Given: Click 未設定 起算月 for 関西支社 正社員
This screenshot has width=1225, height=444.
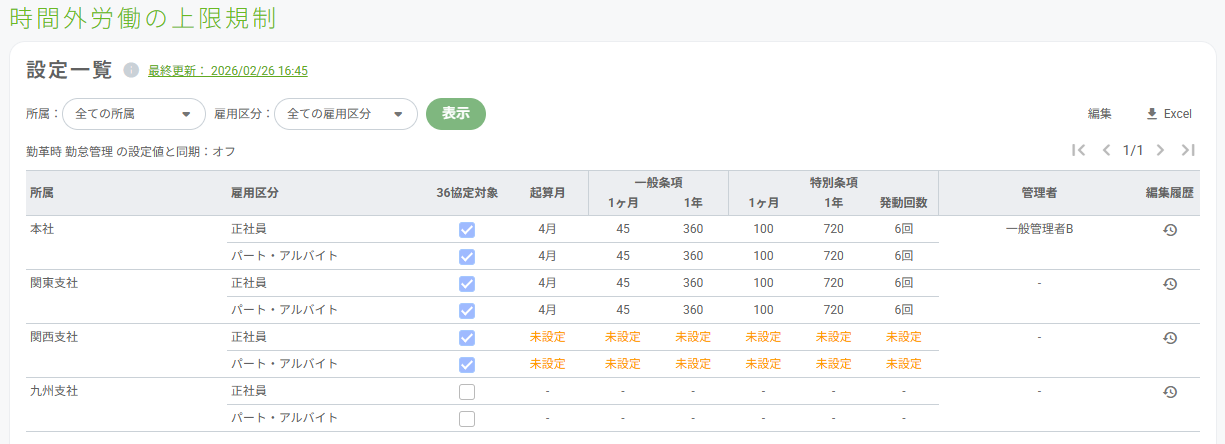Looking at the screenshot, I should (x=547, y=337).
